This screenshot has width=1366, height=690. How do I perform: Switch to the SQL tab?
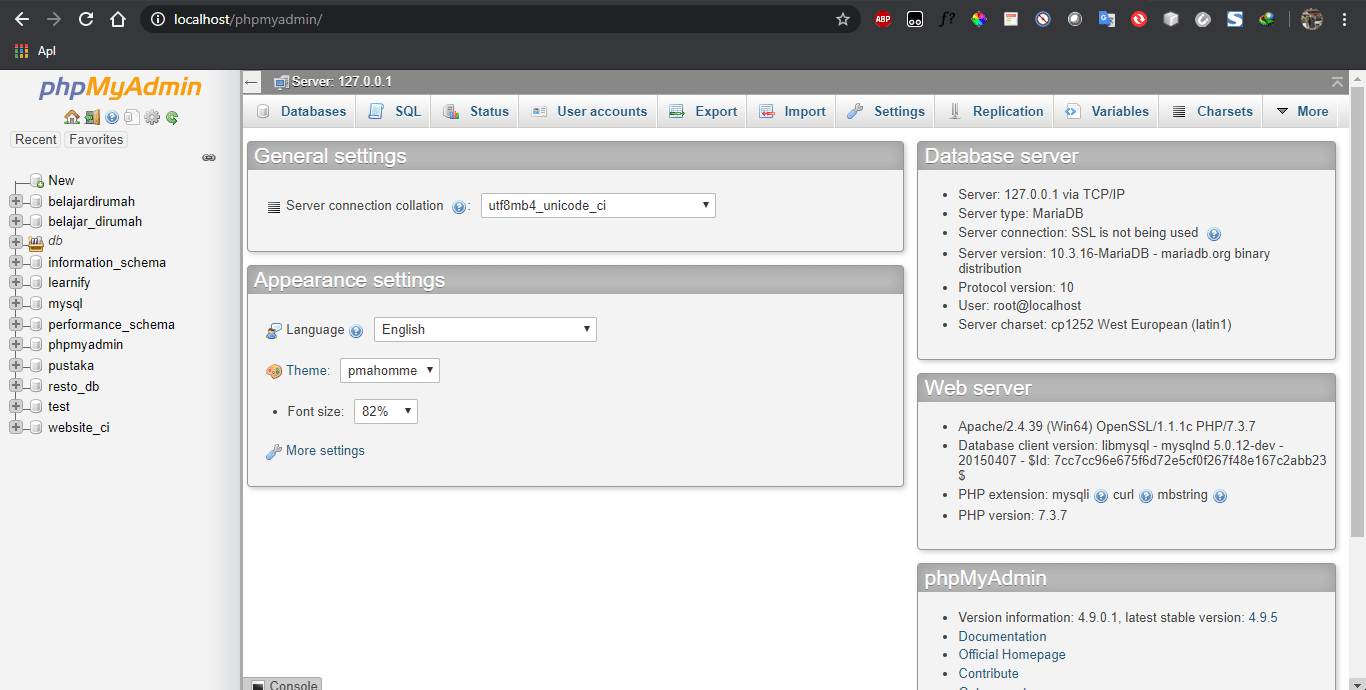click(393, 111)
